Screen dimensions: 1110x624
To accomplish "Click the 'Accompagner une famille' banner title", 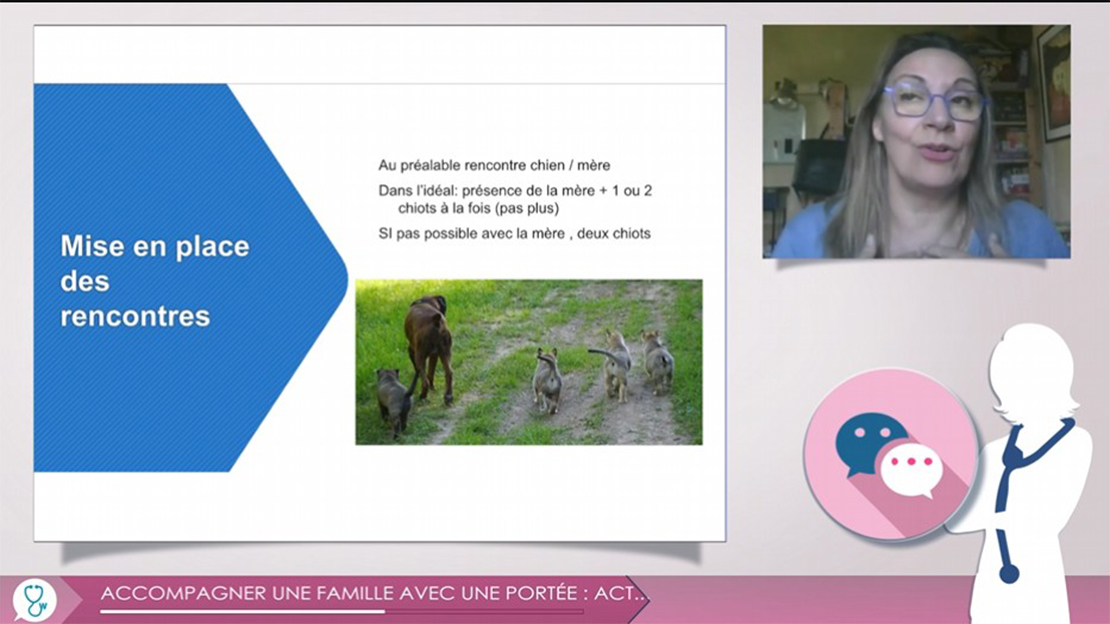I will pos(374,594).
